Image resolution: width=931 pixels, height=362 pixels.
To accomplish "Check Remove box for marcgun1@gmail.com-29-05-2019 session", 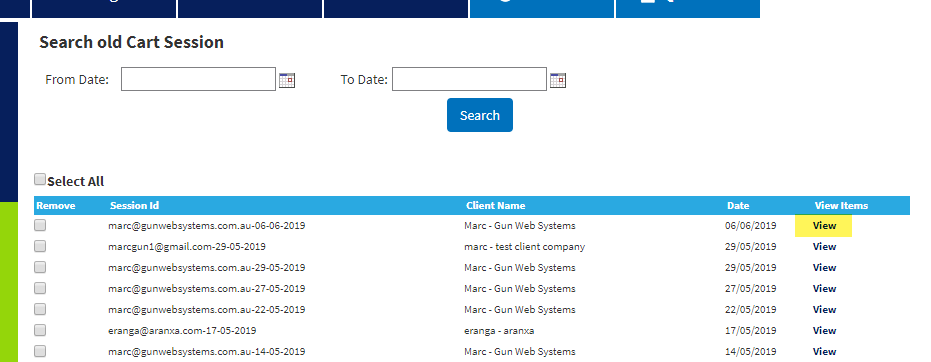I will [x=40, y=246].
